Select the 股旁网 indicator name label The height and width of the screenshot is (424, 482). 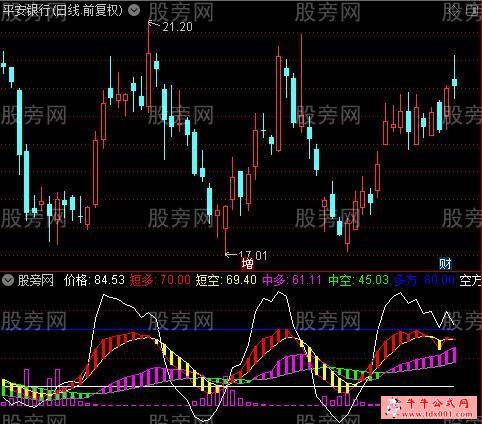pos(36,281)
